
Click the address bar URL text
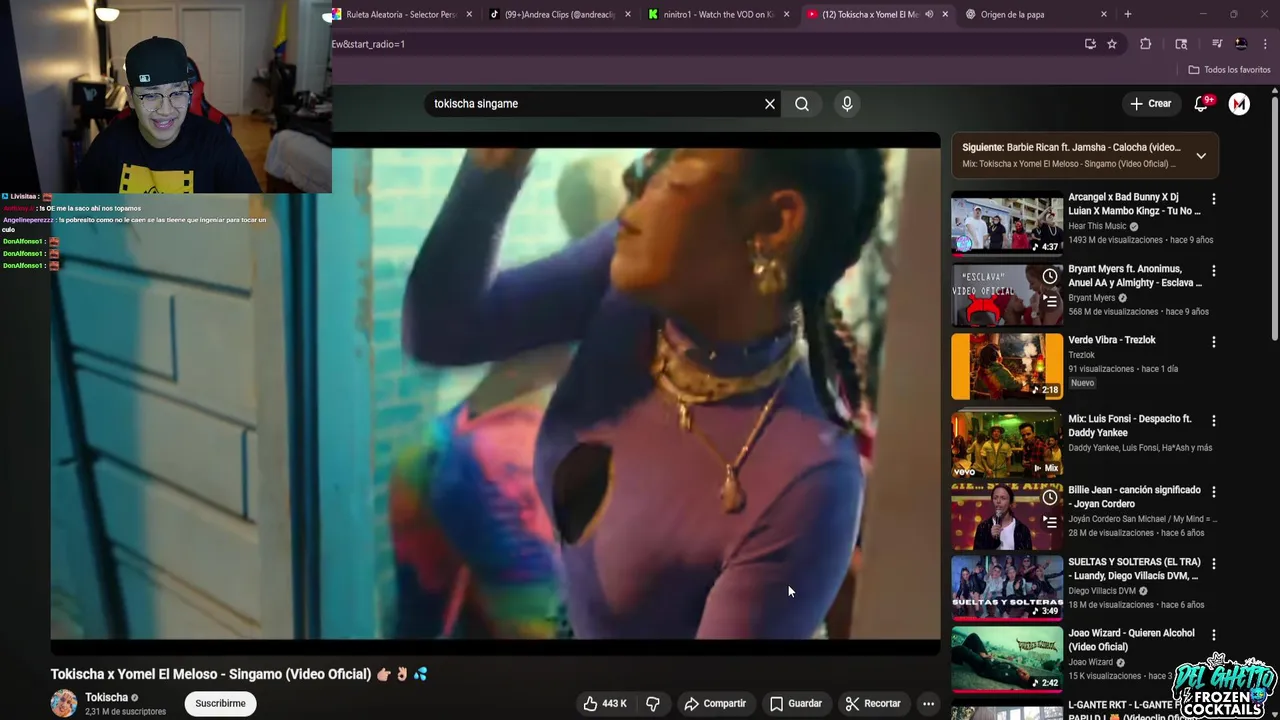click(x=368, y=44)
